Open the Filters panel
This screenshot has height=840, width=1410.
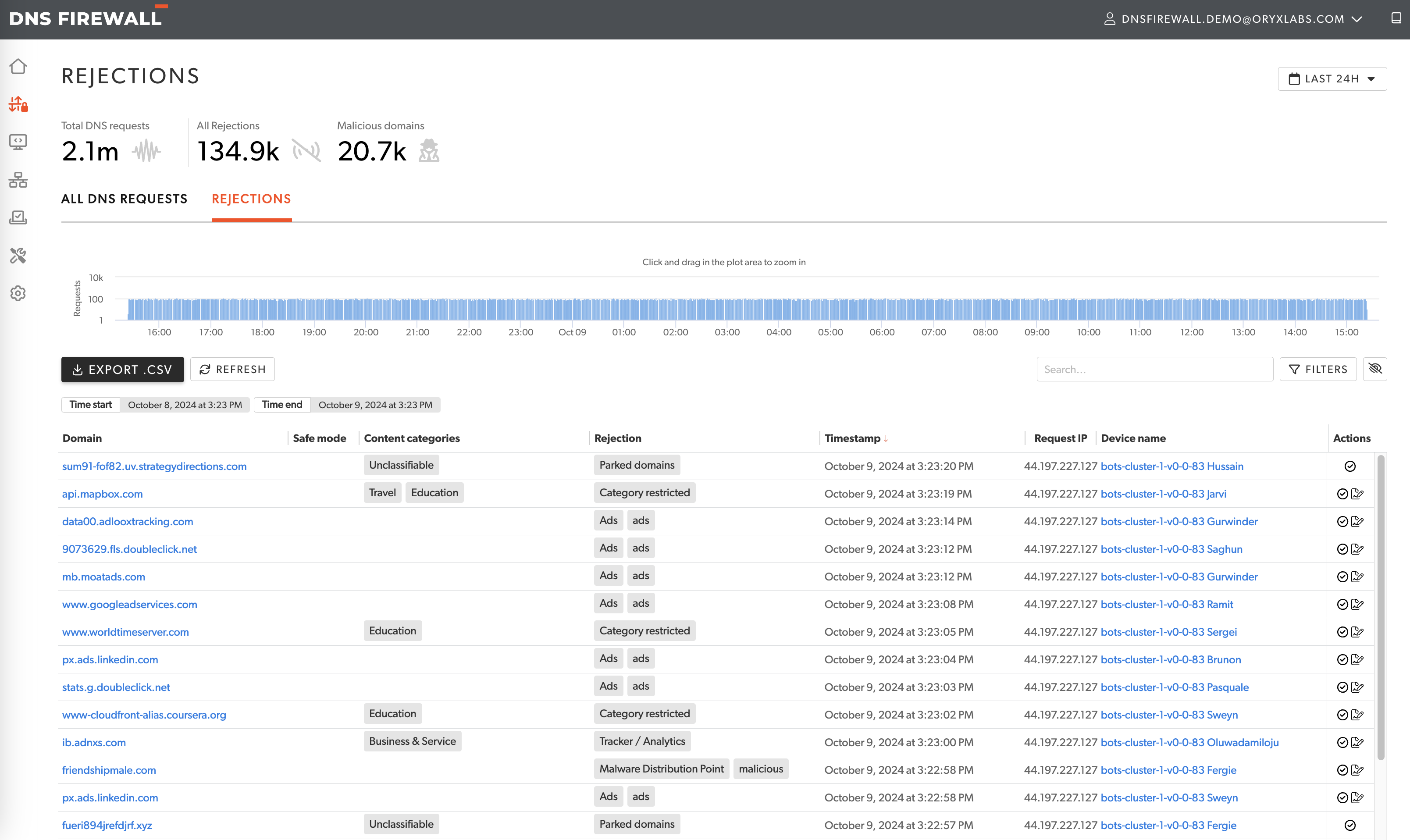(1318, 370)
